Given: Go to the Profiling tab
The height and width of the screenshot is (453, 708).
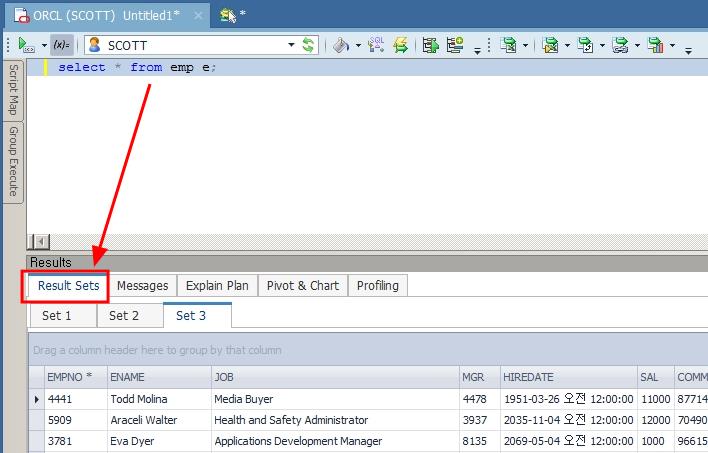Looking at the screenshot, I should [377, 286].
